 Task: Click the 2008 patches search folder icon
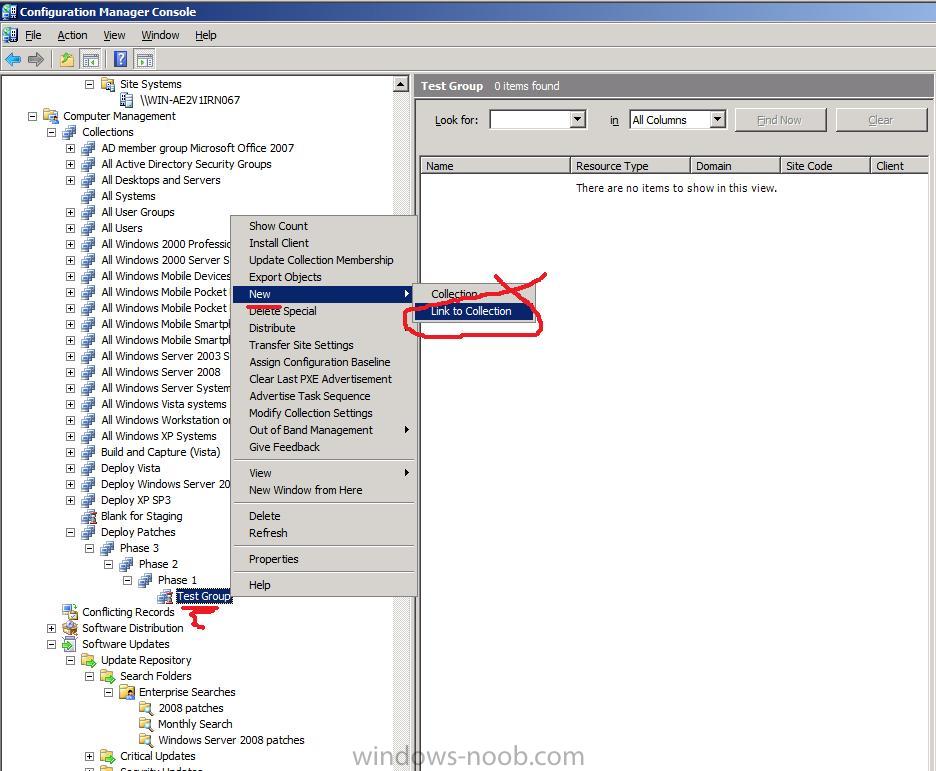click(x=146, y=708)
